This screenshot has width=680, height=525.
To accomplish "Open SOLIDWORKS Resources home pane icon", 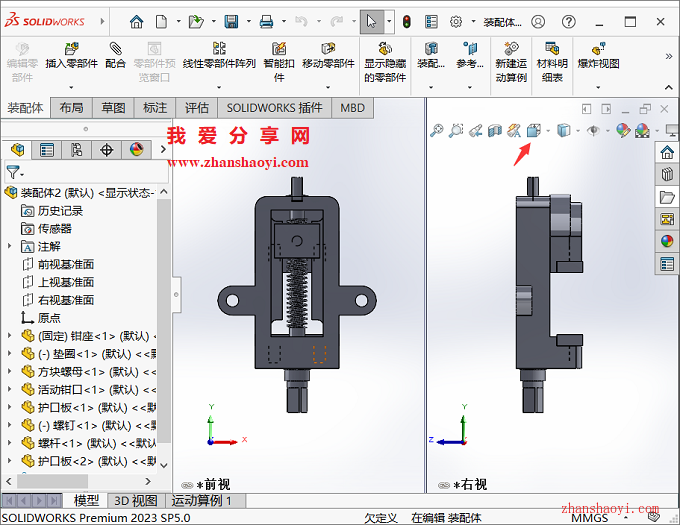I will (x=667, y=152).
